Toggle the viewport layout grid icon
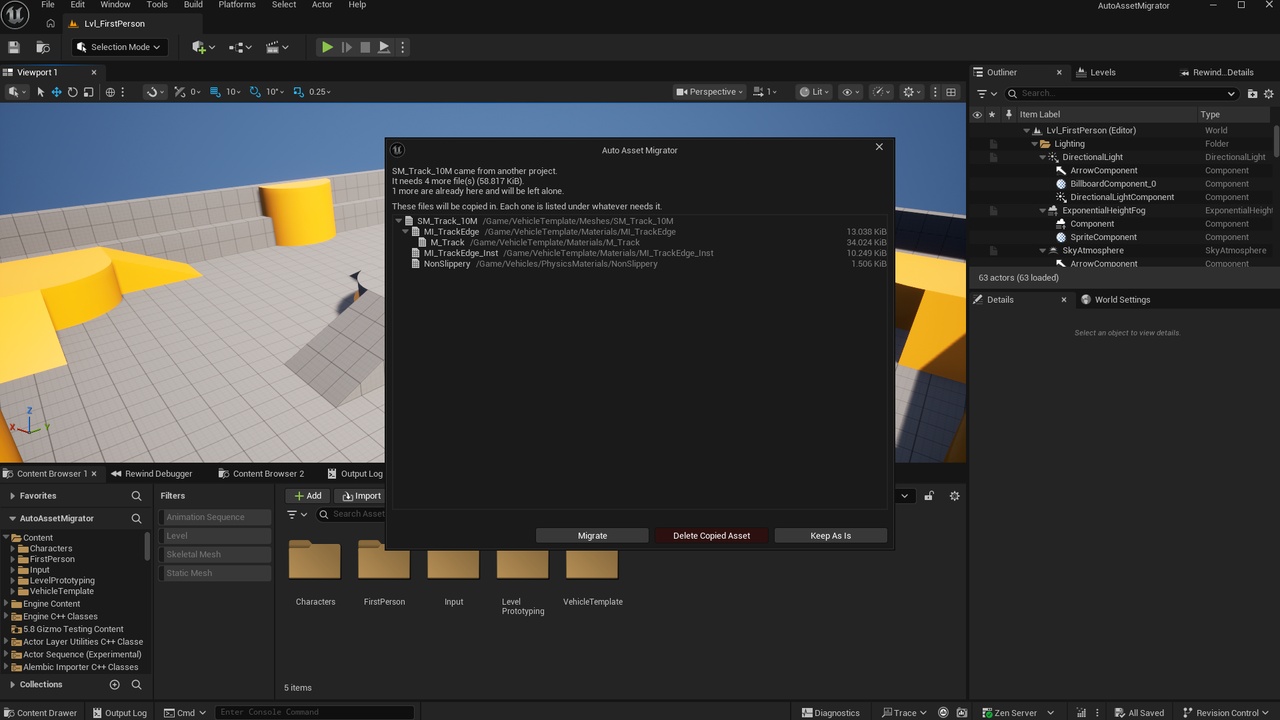The image size is (1280, 720). tap(951, 92)
